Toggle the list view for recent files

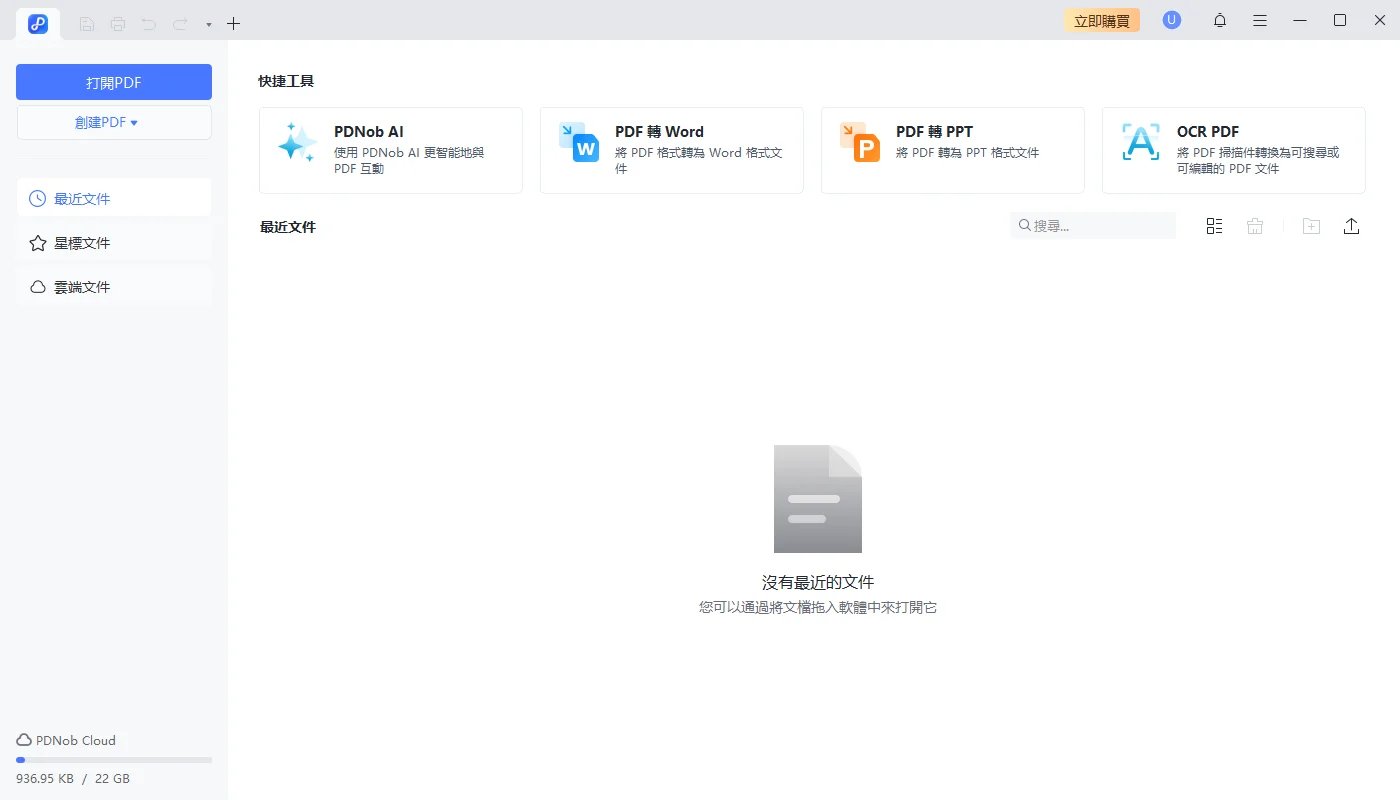tap(1214, 226)
